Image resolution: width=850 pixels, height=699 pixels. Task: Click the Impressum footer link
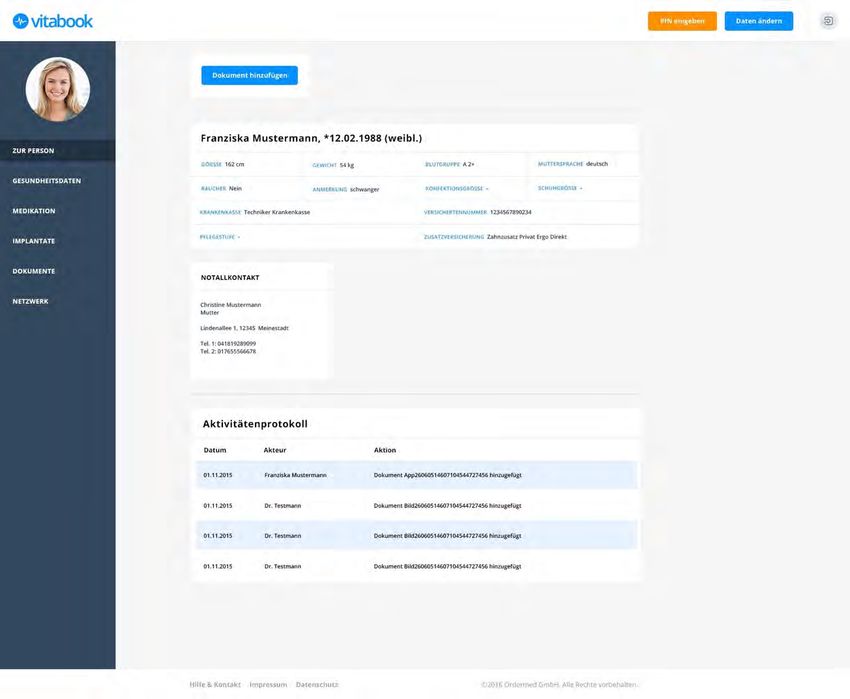pyautogui.click(x=268, y=685)
